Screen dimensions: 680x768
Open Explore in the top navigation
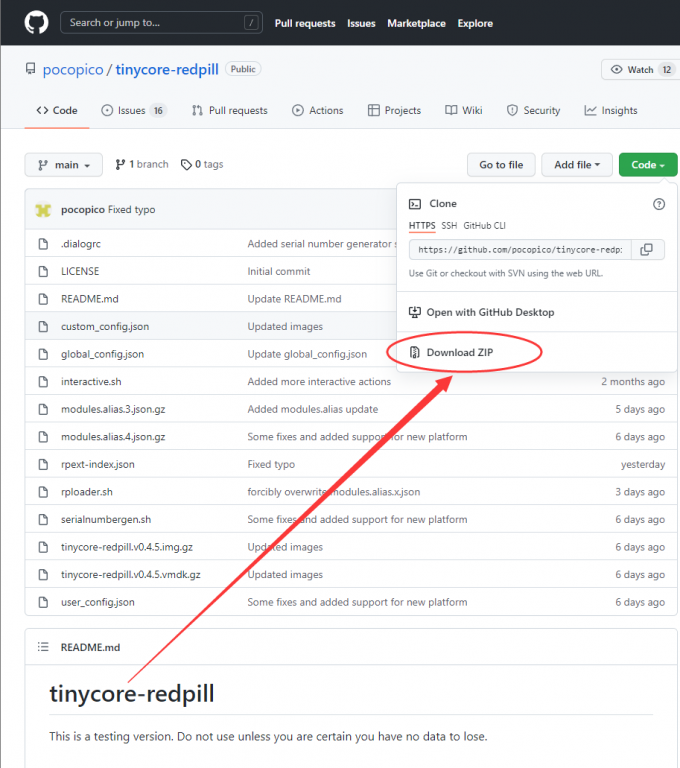pyautogui.click(x=475, y=24)
